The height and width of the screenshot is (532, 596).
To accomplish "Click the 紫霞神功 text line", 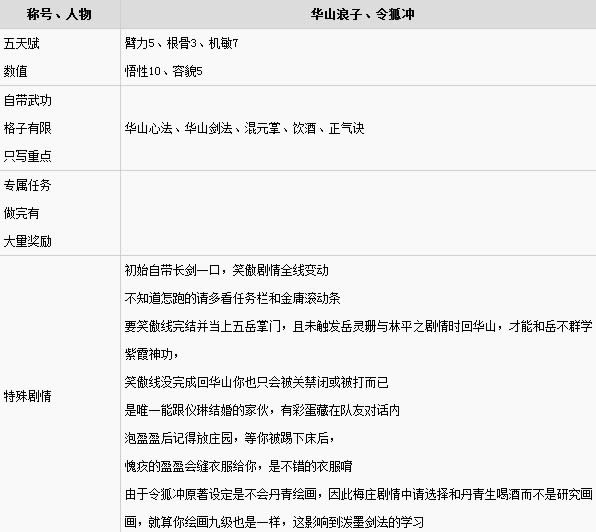I will click(151, 354).
